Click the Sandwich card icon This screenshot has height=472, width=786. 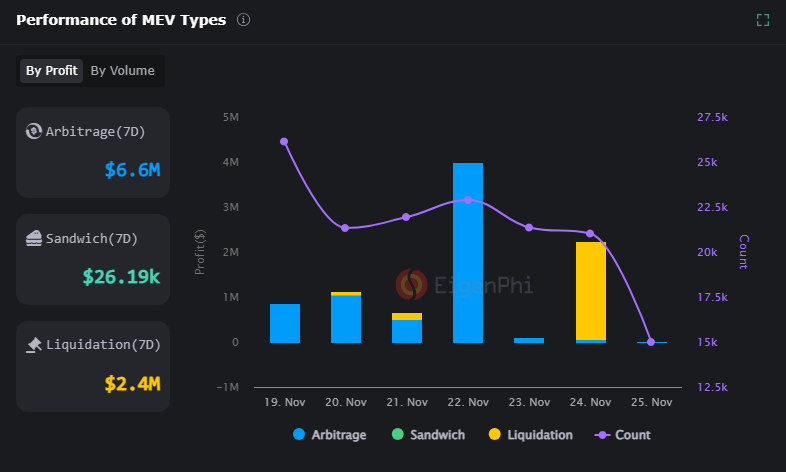point(33,238)
